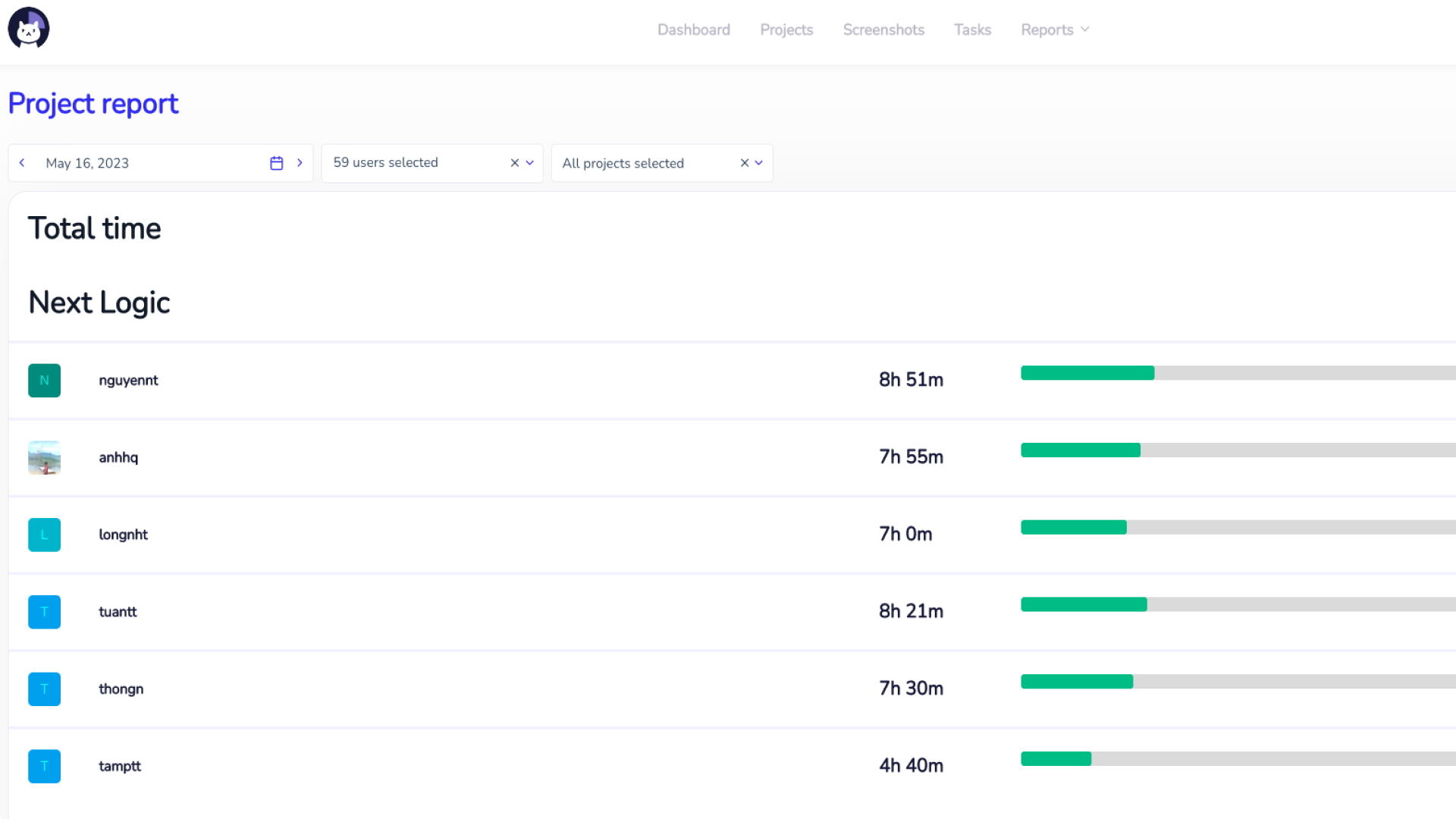The image size is (1456, 819).
Task: Go to next date arrow
Action: (300, 163)
